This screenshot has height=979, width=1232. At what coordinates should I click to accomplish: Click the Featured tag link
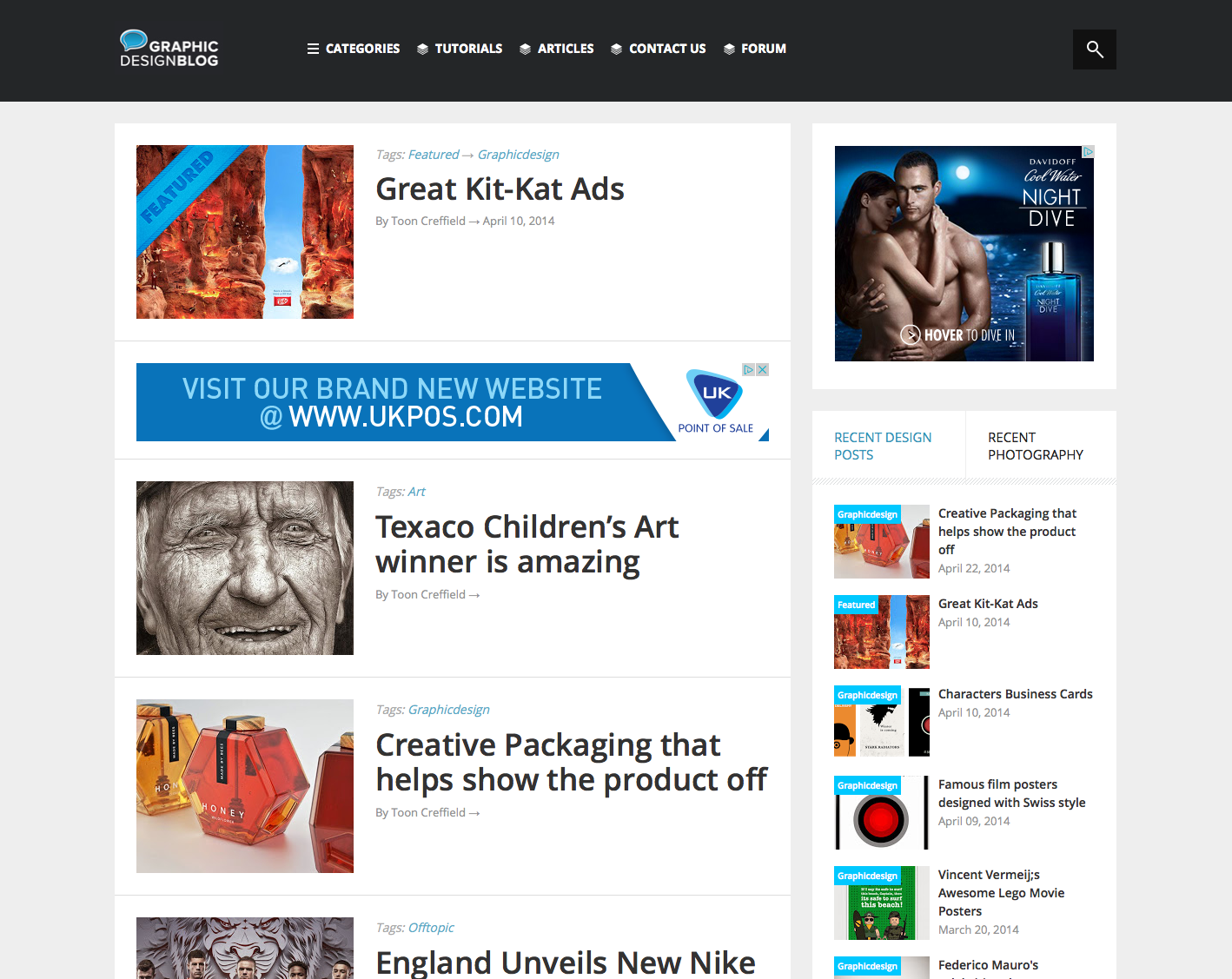[x=434, y=155]
